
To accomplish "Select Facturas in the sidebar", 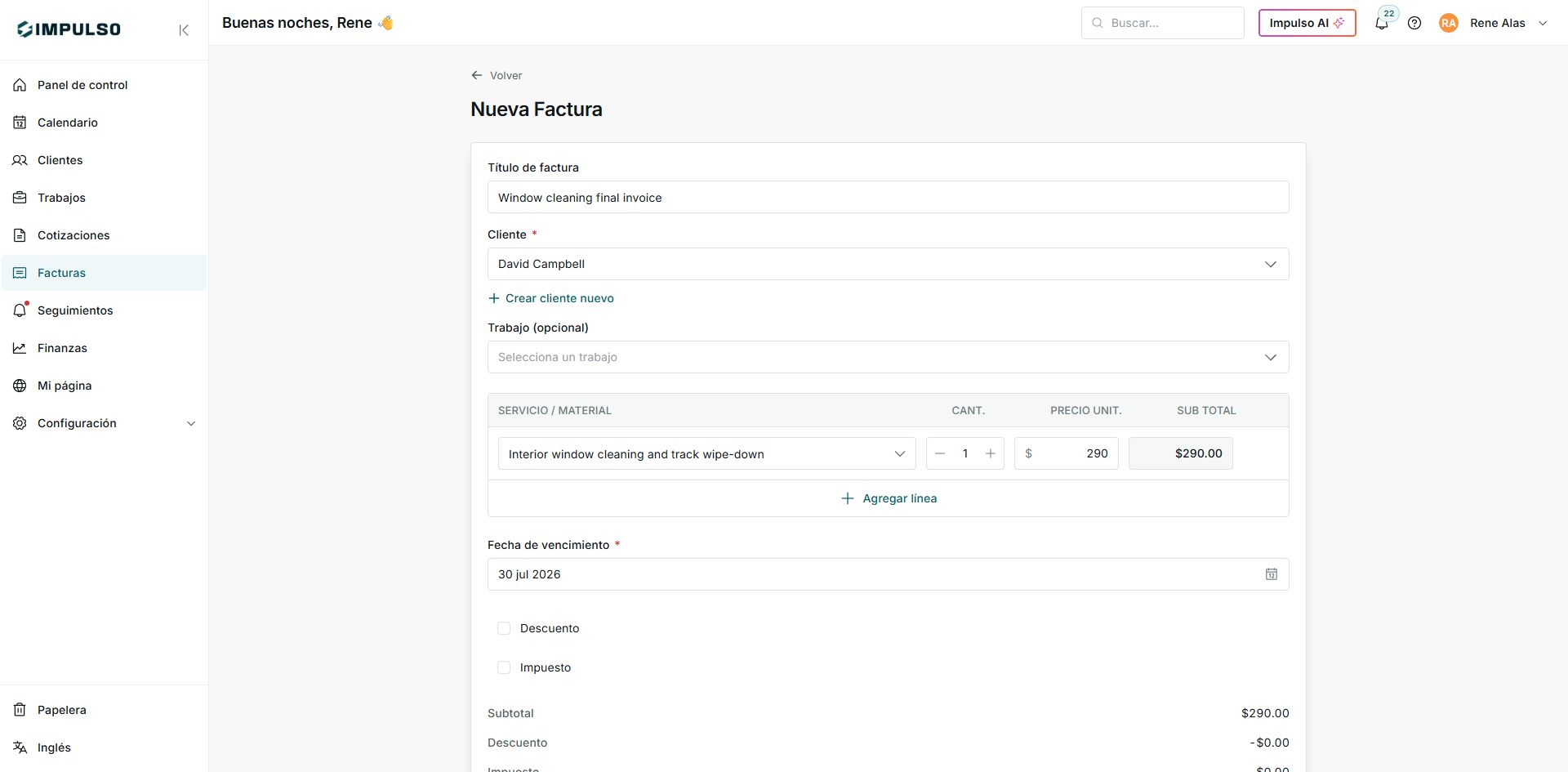I will 104,273.
